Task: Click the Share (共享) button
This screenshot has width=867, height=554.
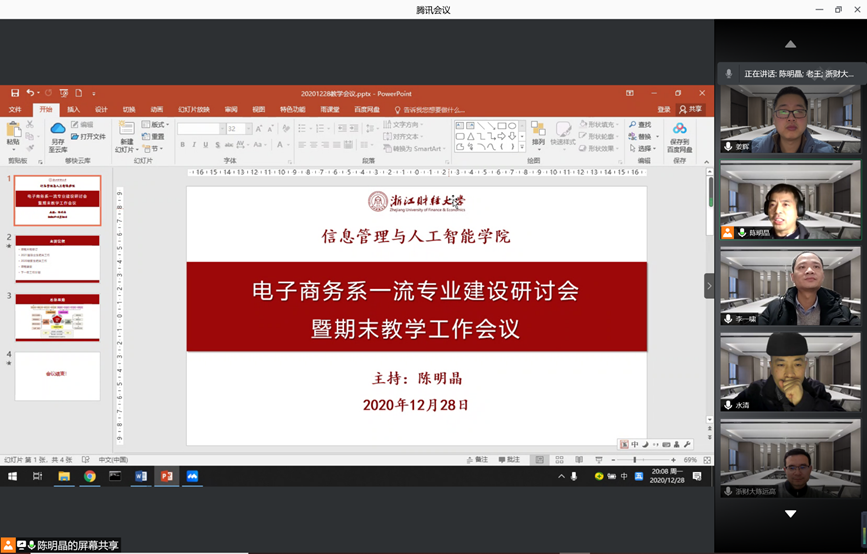Action: 691,109
